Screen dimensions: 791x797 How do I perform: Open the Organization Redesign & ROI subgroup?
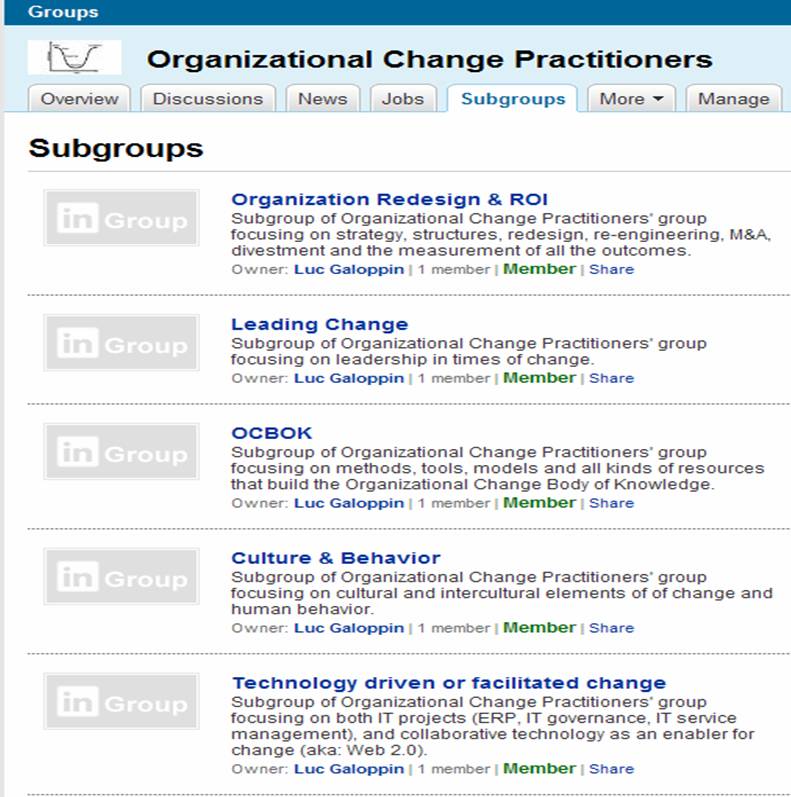click(x=389, y=199)
